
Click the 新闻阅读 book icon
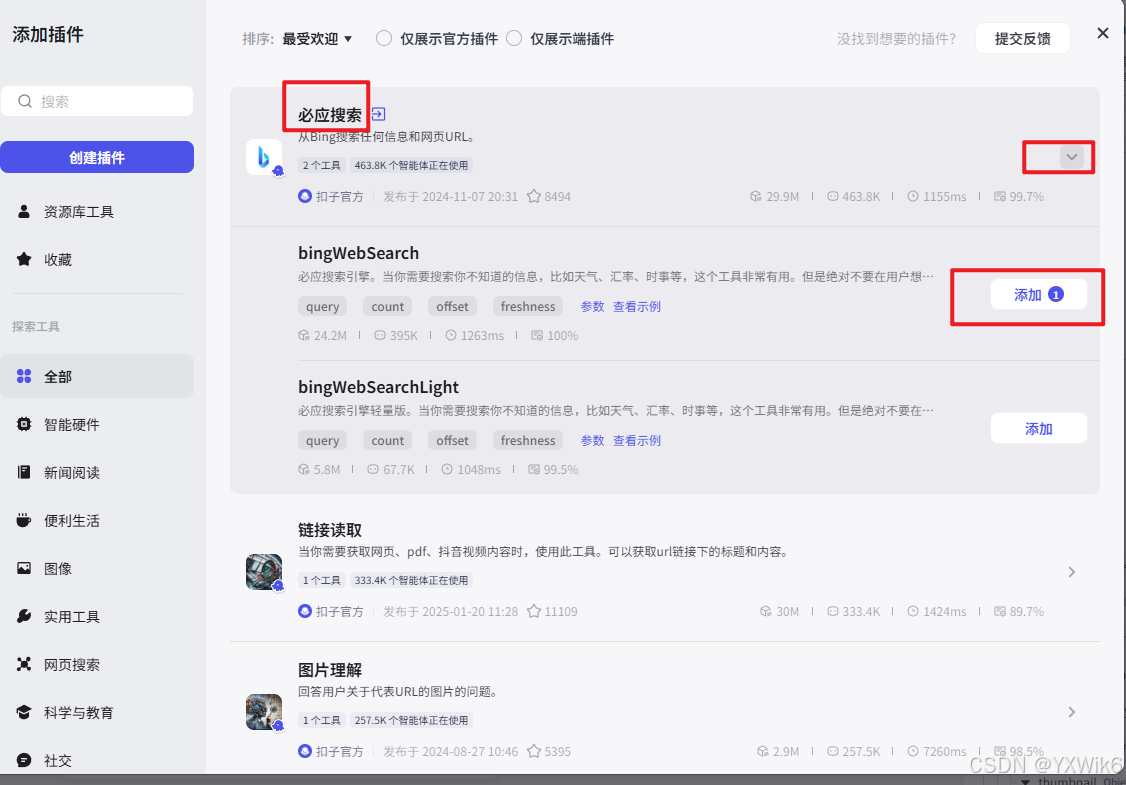click(24, 473)
